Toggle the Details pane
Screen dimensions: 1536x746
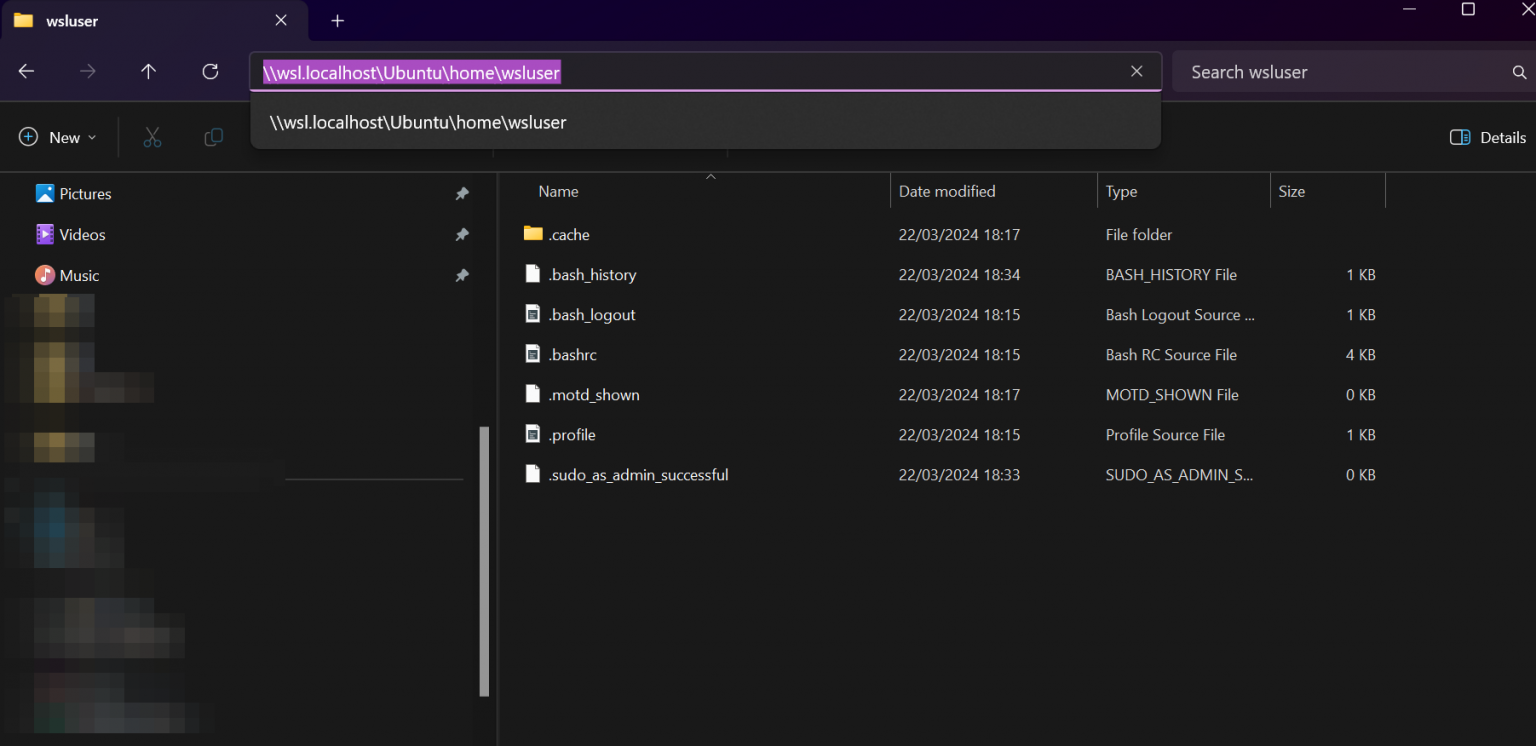pos(1487,137)
